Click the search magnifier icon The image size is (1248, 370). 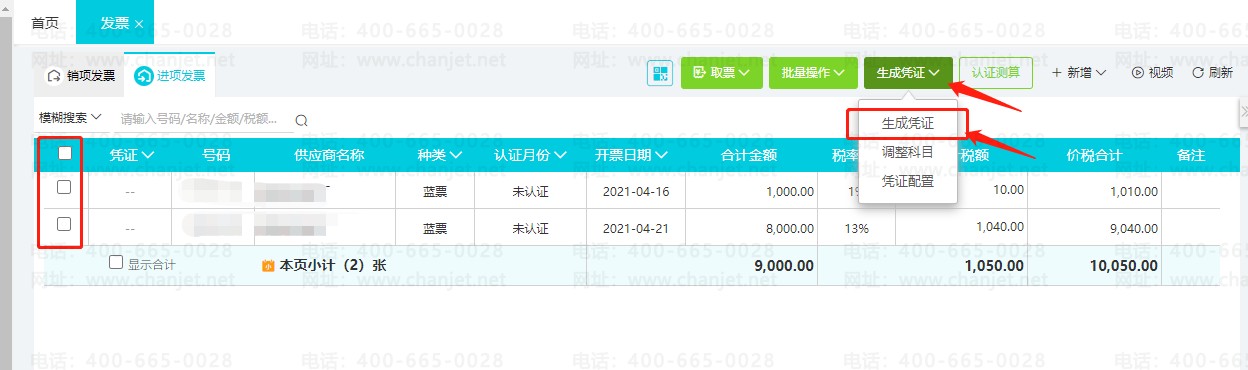pyautogui.click(x=300, y=120)
